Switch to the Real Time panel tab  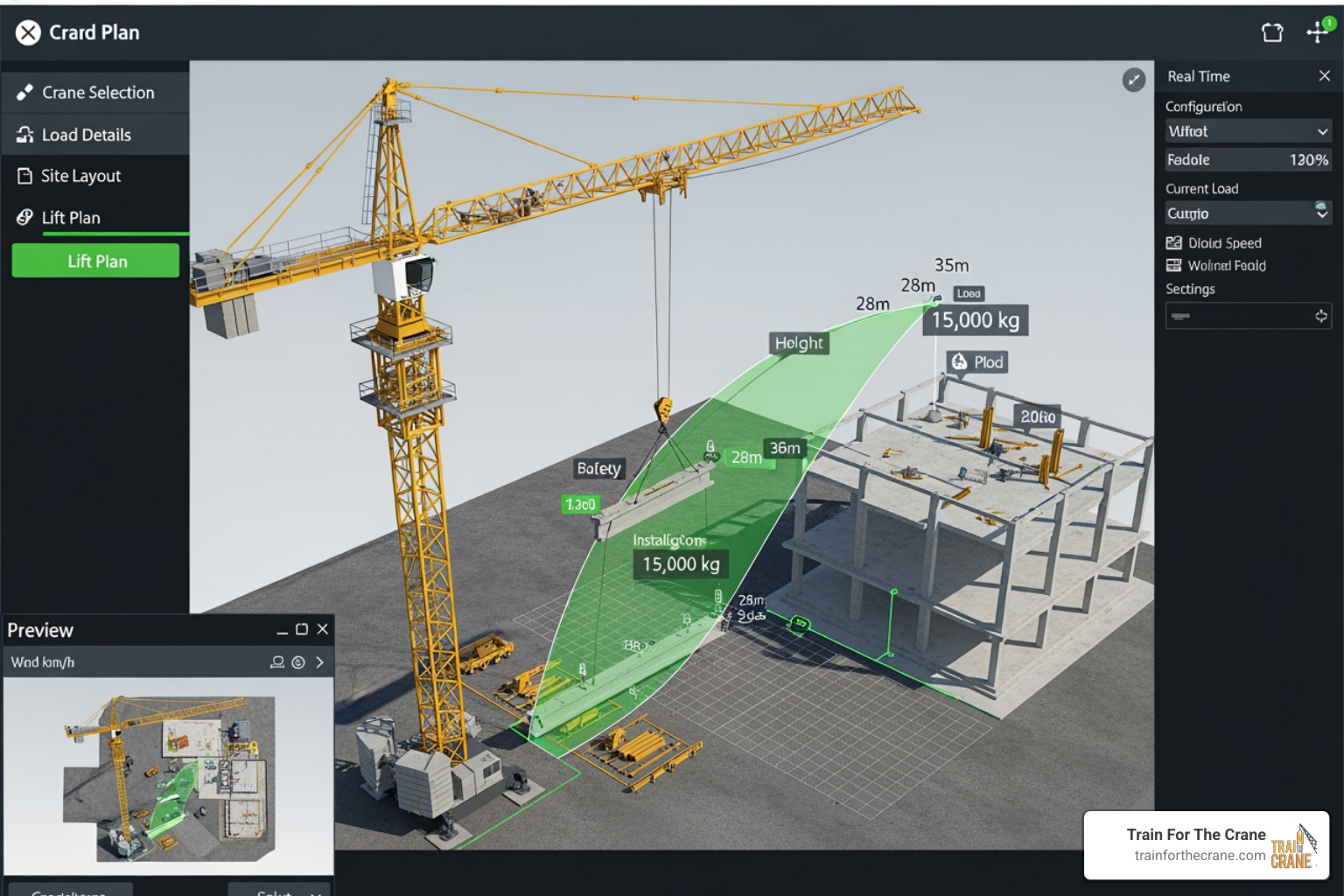(x=1198, y=76)
